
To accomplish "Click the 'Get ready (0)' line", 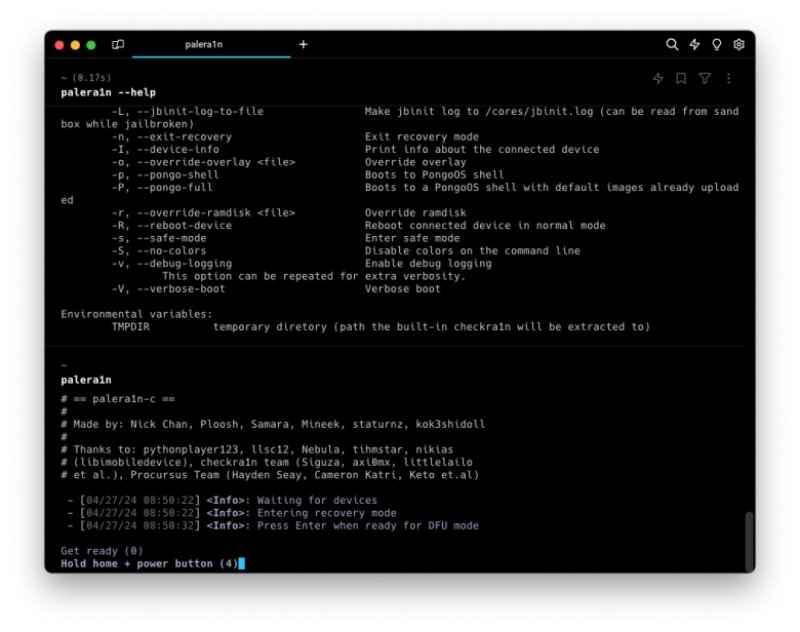I will [x=102, y=551].
